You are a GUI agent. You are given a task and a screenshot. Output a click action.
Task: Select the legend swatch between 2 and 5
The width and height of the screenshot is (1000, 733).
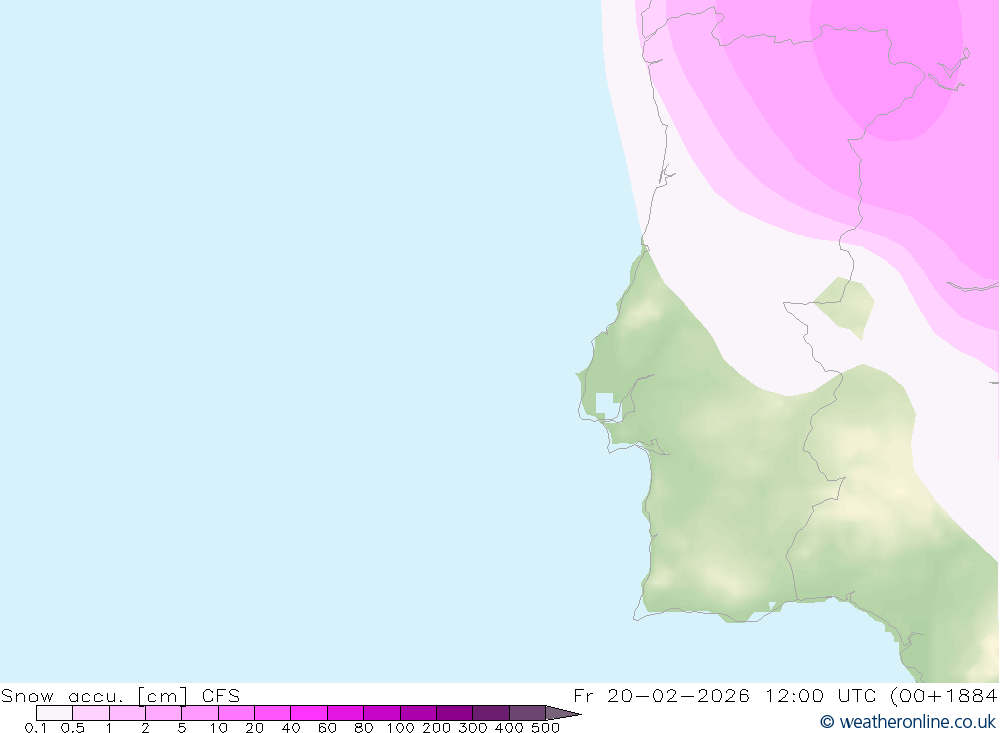coord(163,713)
